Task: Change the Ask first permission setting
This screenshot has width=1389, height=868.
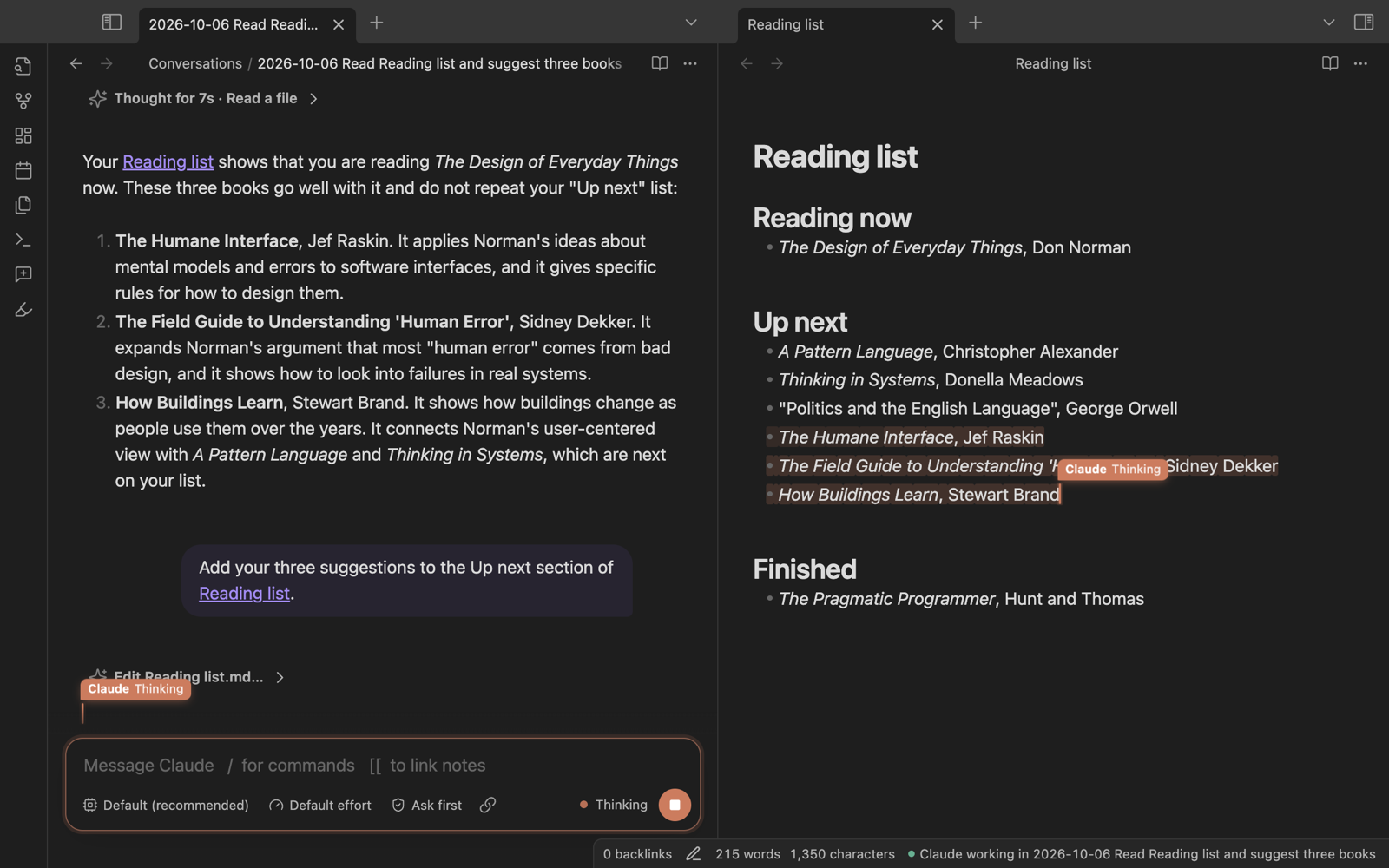Action: pos(426,805)
